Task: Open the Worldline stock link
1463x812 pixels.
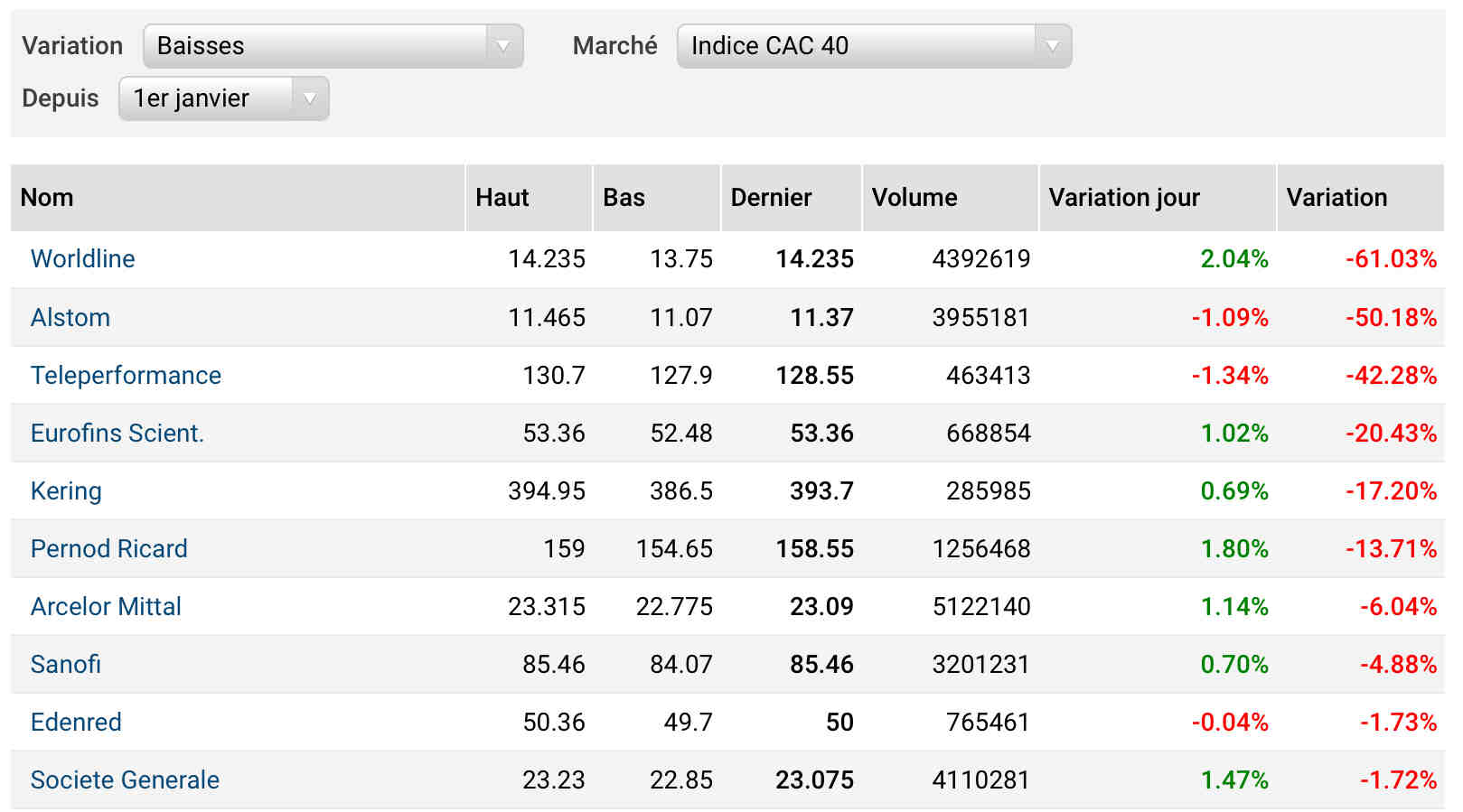Action: point(83,259)
